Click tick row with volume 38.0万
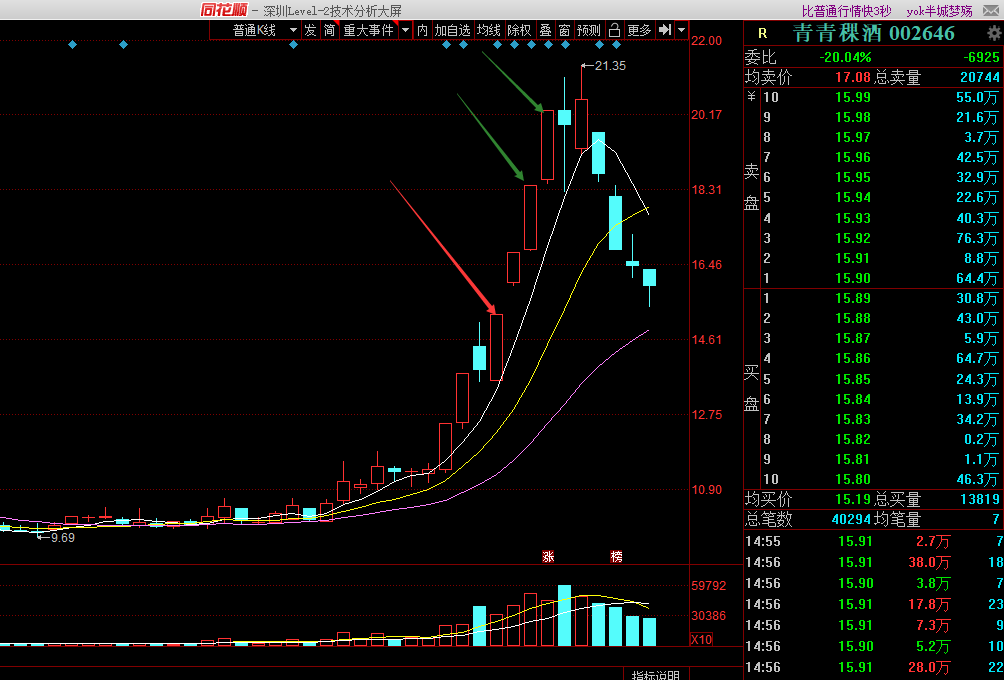This screenshot has height=680, width=1004. tap(873, 562)
